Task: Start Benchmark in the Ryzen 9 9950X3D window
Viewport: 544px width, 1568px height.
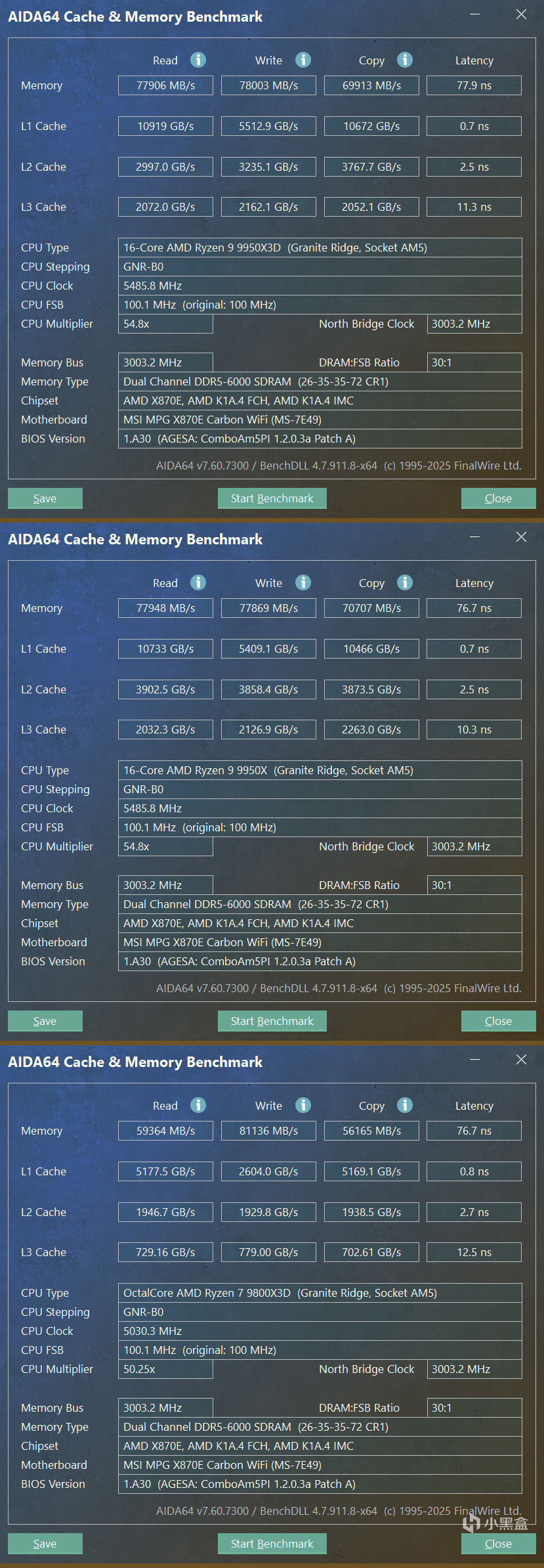Action: click(272, 498)
